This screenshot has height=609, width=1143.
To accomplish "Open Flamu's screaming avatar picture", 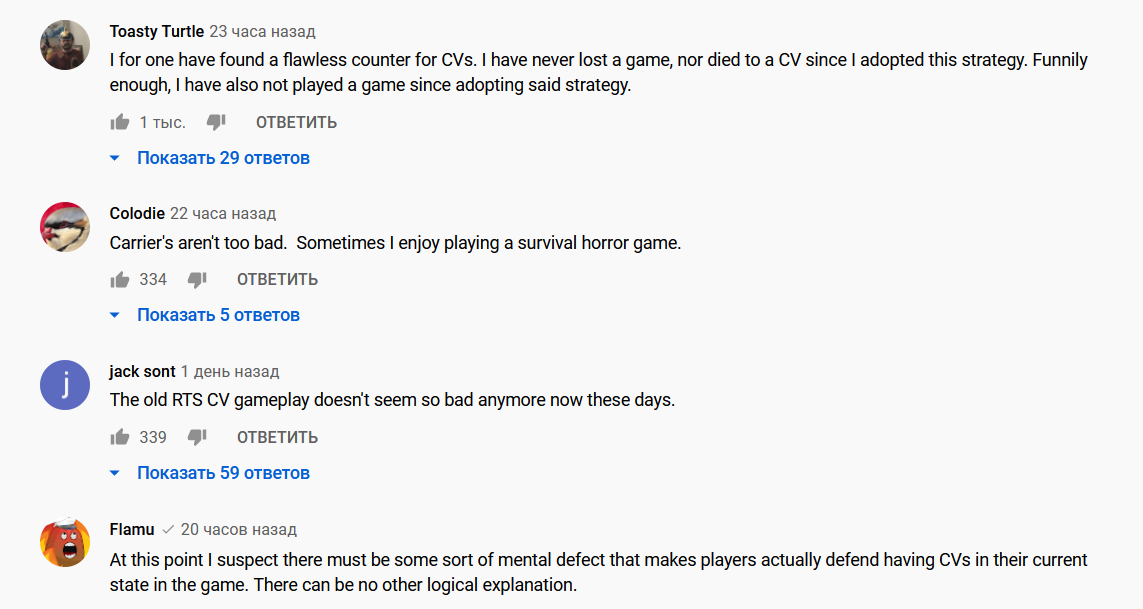I will click(65, 543).
